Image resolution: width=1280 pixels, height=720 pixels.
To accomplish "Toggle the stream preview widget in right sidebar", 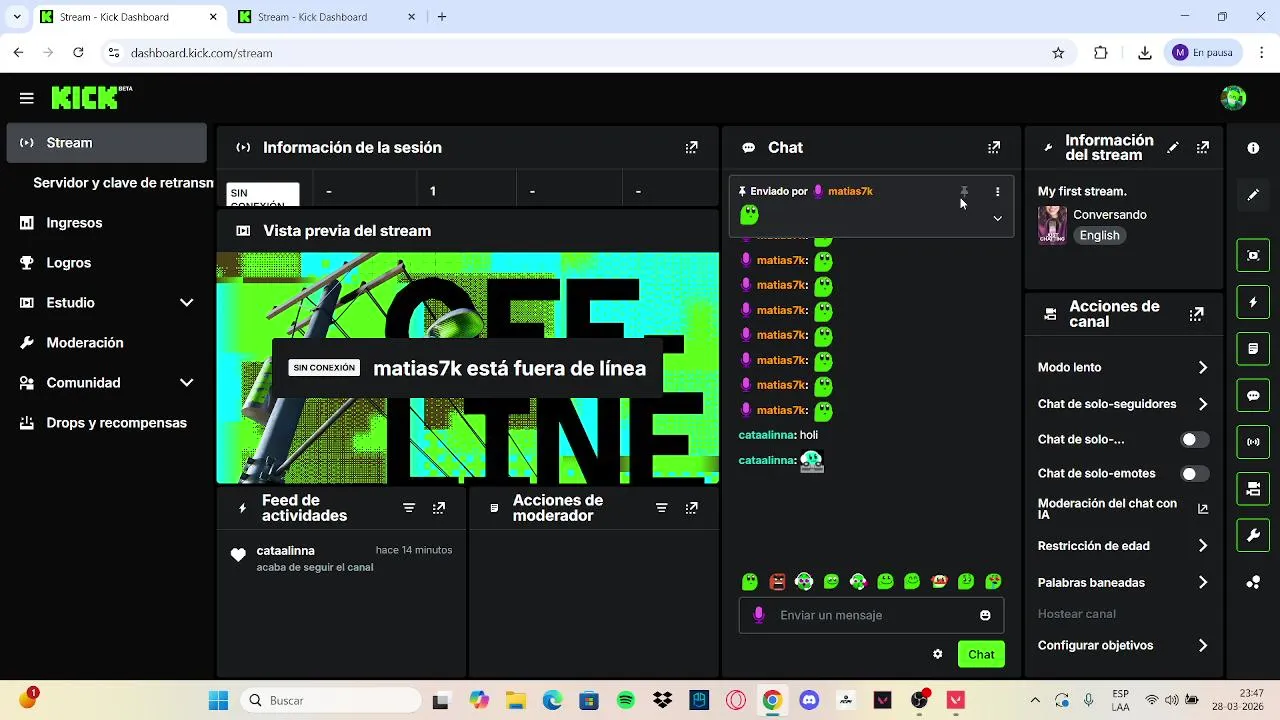I will click(1253, 255).
